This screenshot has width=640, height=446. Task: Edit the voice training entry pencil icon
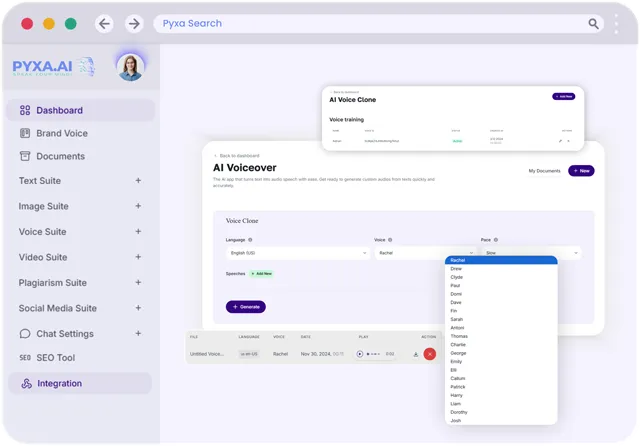point(560,141)
